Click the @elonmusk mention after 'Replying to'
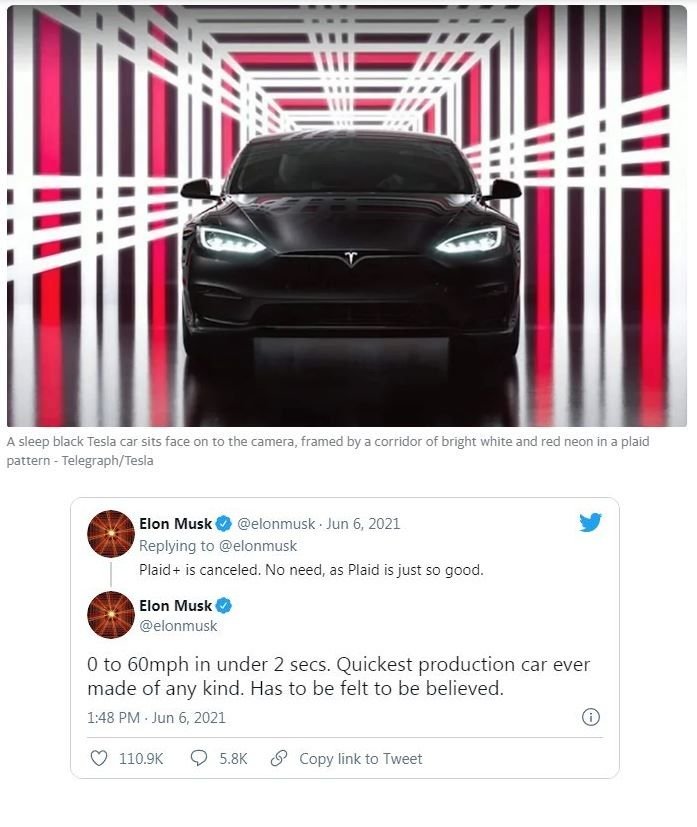Image resolution: width=697 pixels, height=827 pixels. coord(260,547)
